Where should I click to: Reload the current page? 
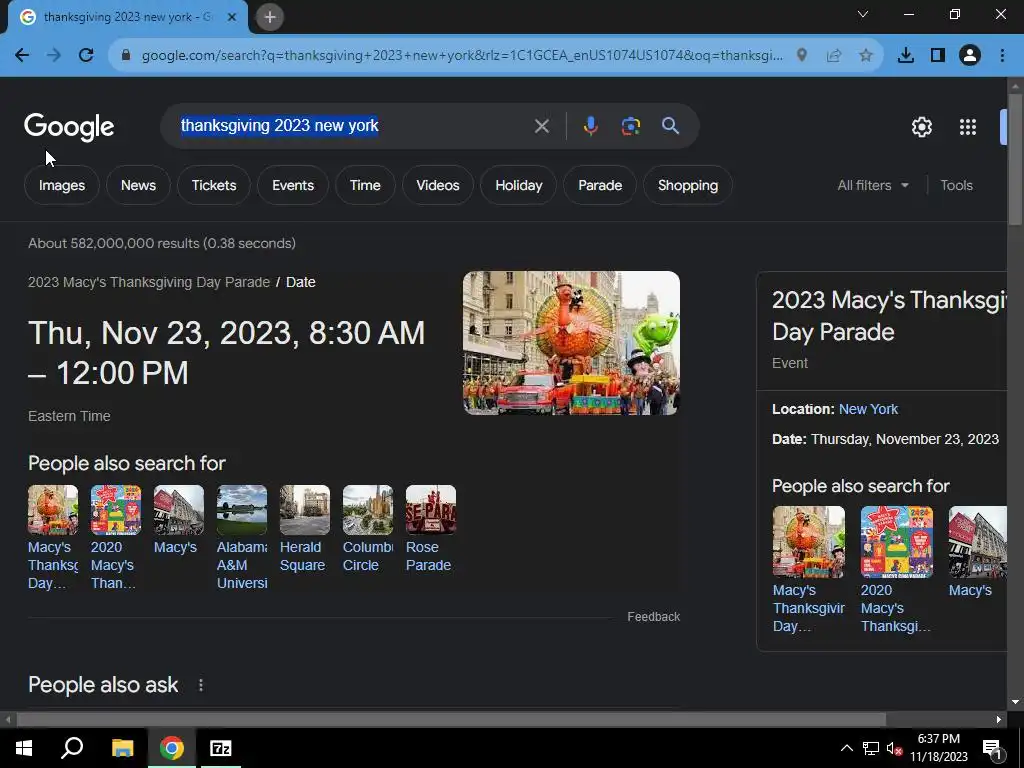pos(86,56)
